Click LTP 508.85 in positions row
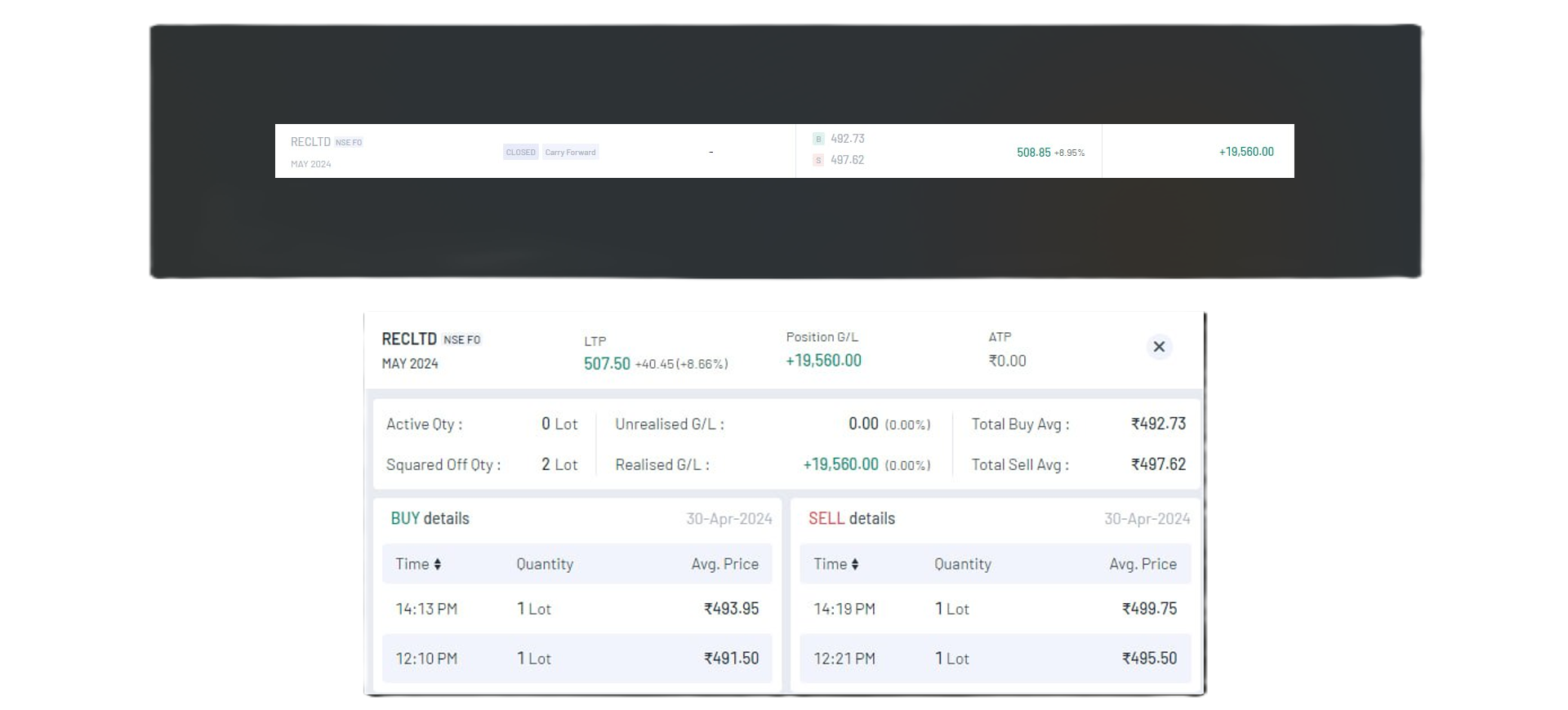The width and height of the screenshot is (1568, 710). pyautogui.click(x=1034, y=153)
